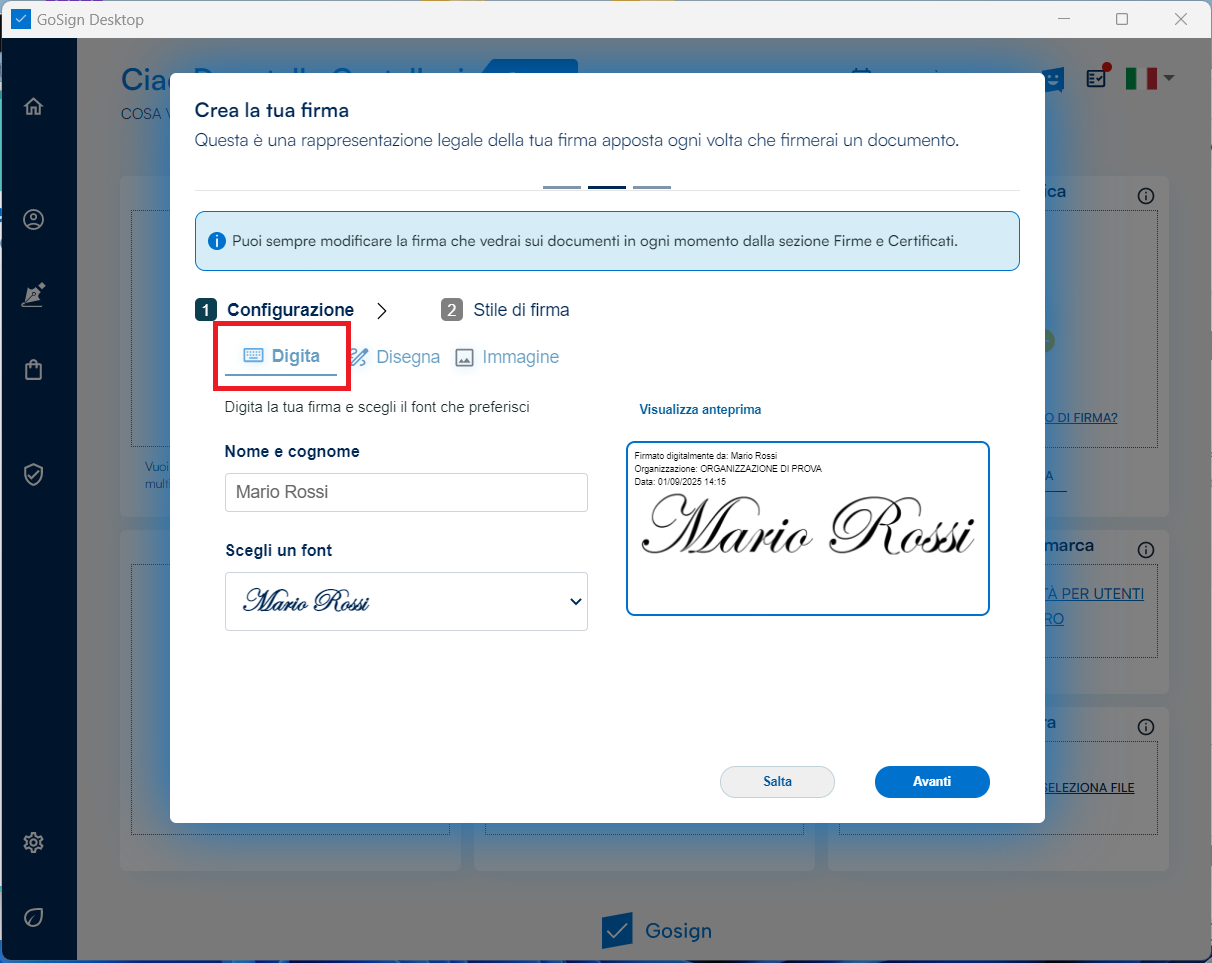This screenshot has width=1212, height=963.
Task: Click the checklist notification icon
Action: pos(1097,78)
